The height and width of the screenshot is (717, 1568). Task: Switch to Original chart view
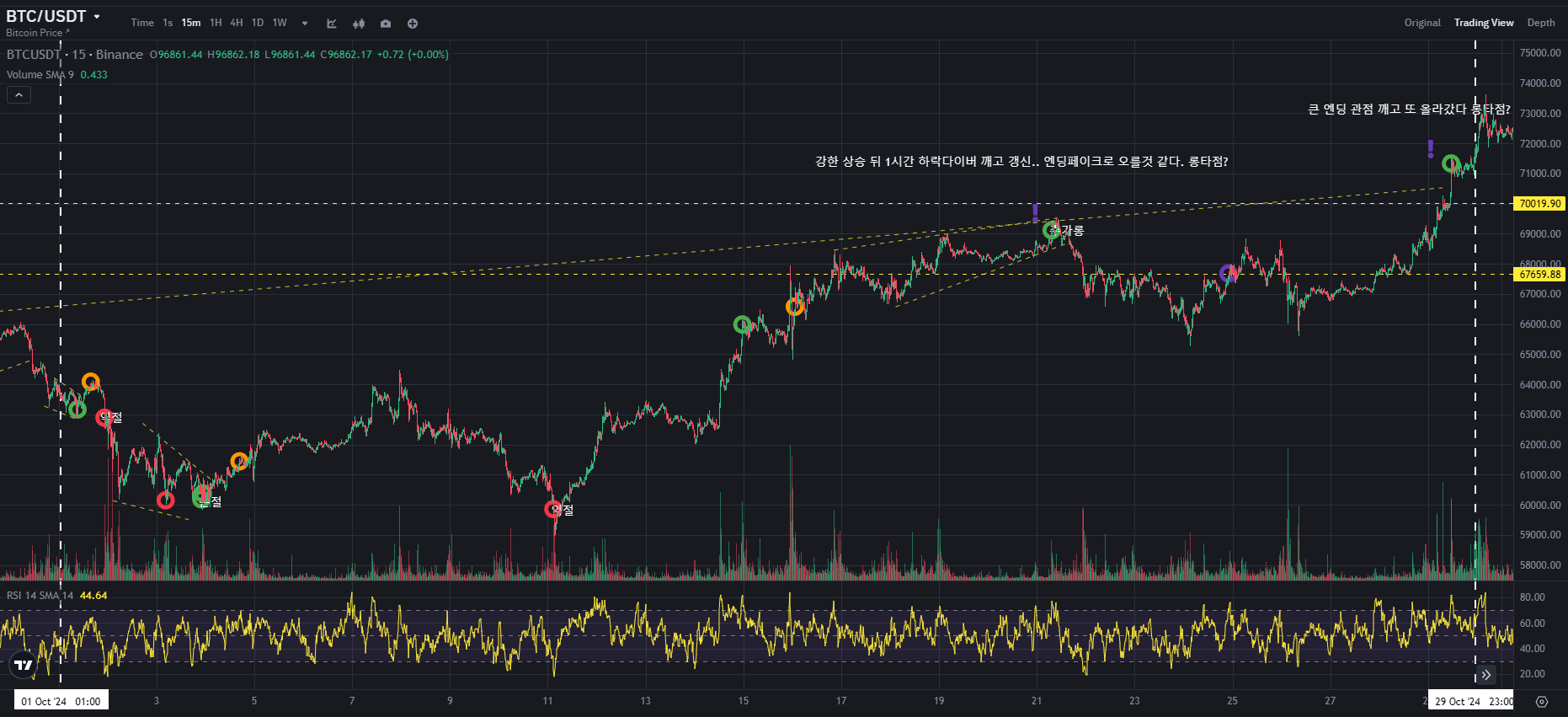pyautogui.click(x=1422, y=23)
